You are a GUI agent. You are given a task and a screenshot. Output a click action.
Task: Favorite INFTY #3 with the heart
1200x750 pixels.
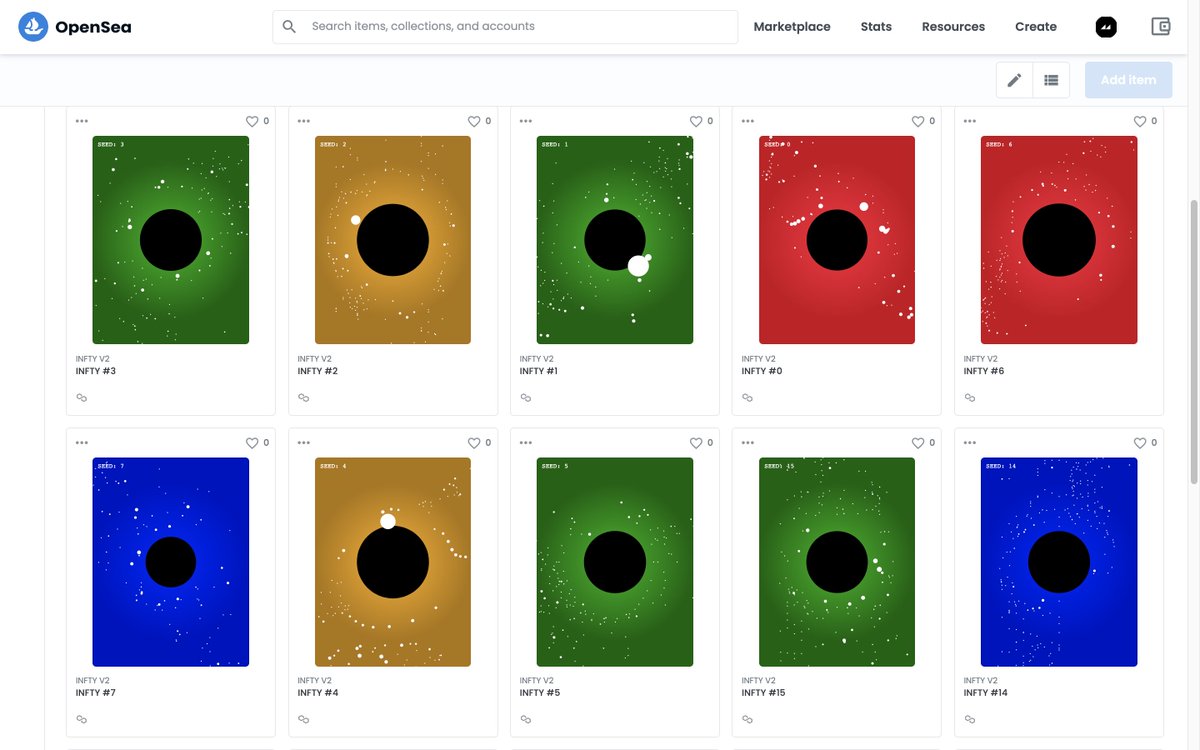pyautogui.click(x=252, y=121)
